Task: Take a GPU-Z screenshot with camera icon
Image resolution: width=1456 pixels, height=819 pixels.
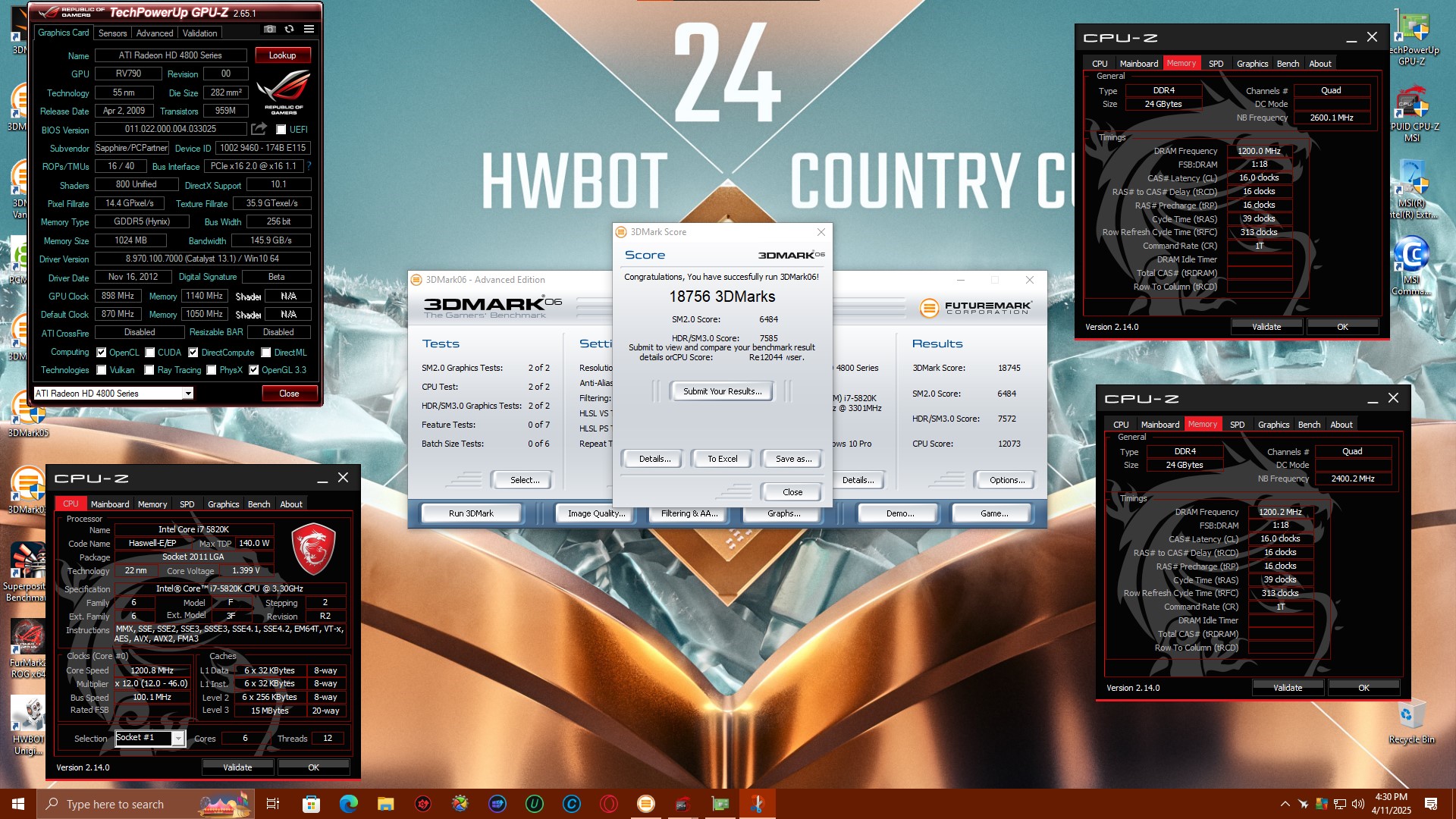Action: [269, 30]
